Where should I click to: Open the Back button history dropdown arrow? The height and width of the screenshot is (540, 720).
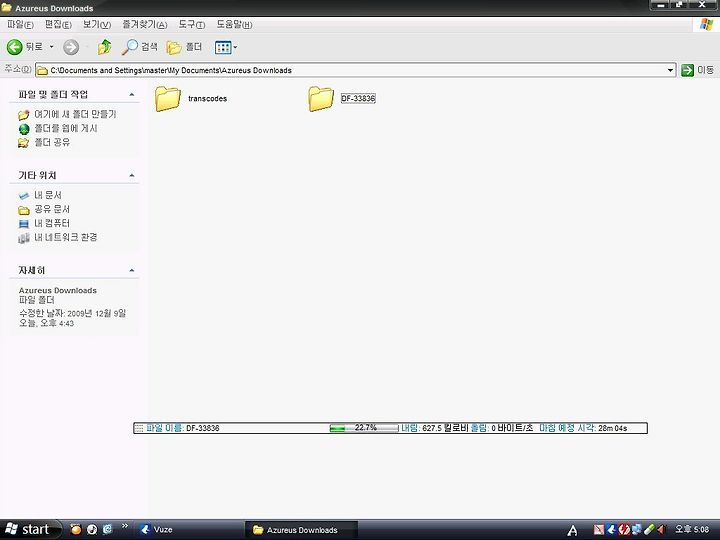tap(51, 47)
